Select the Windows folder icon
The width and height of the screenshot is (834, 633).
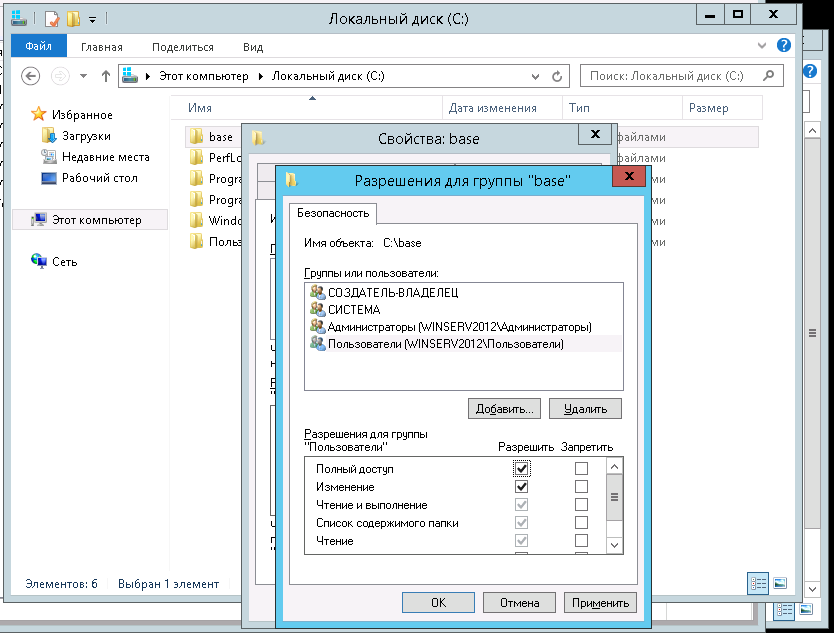(196, 220)
